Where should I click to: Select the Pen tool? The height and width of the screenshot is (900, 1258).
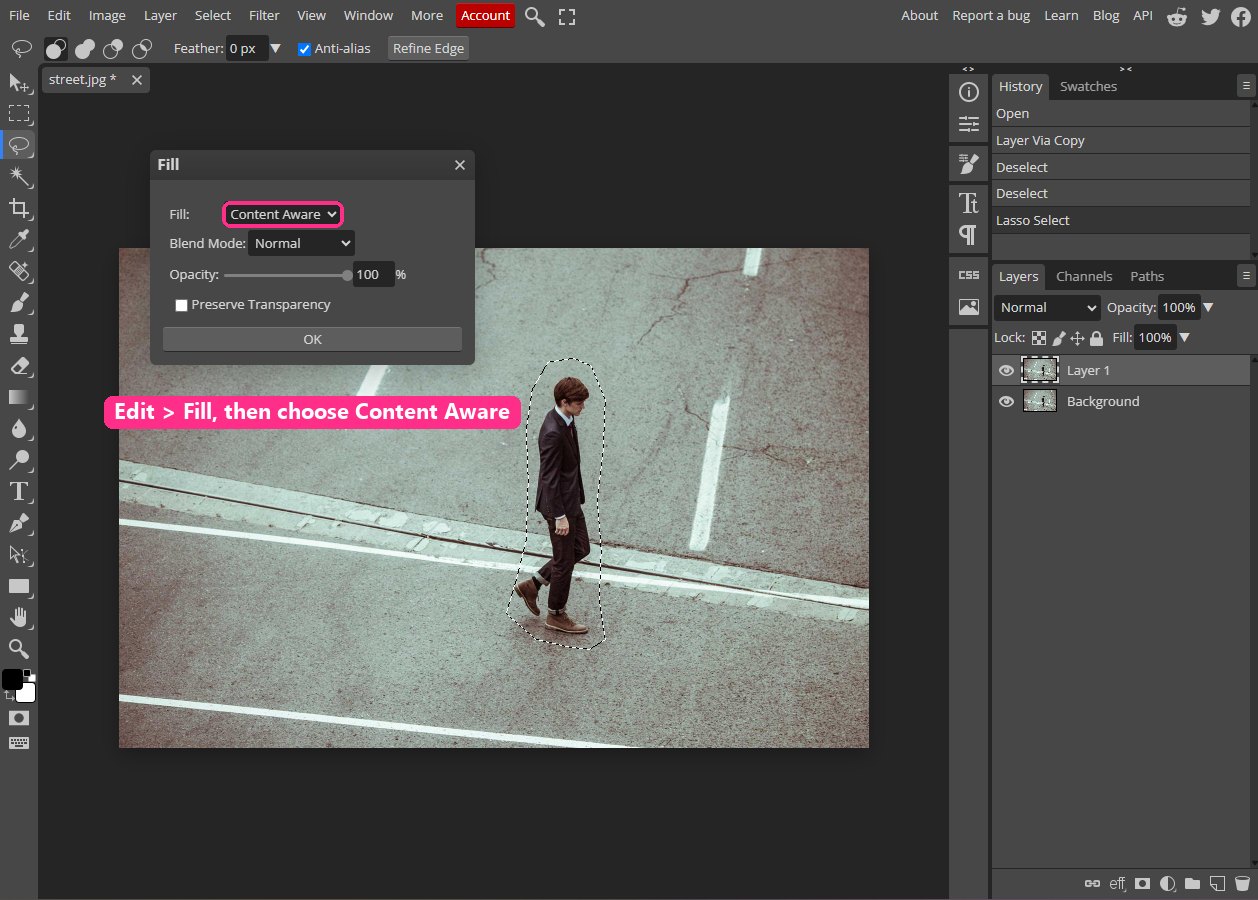coord(19,523)
